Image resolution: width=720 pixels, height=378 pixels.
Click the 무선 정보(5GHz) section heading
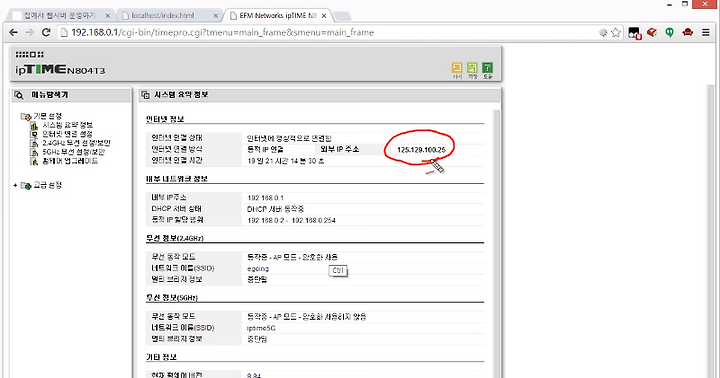[x=172, y=298]
